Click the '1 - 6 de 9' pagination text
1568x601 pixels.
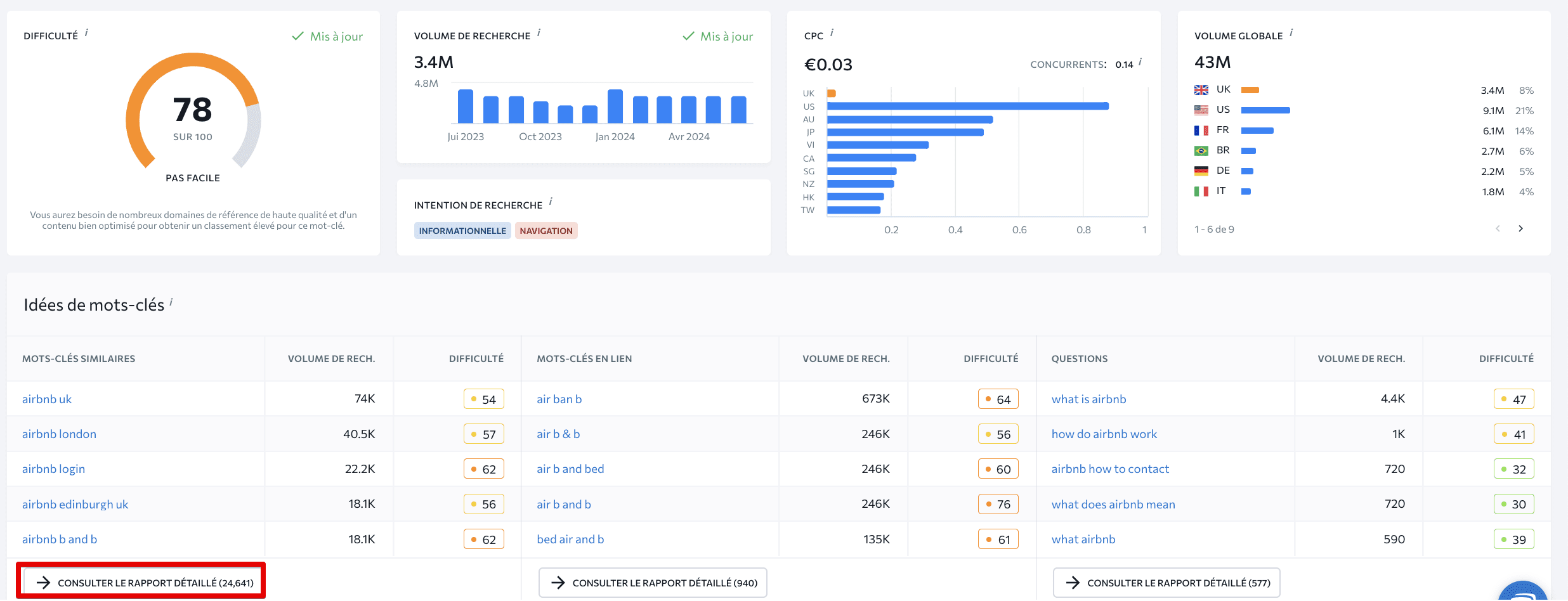[x=1214, y=229]
